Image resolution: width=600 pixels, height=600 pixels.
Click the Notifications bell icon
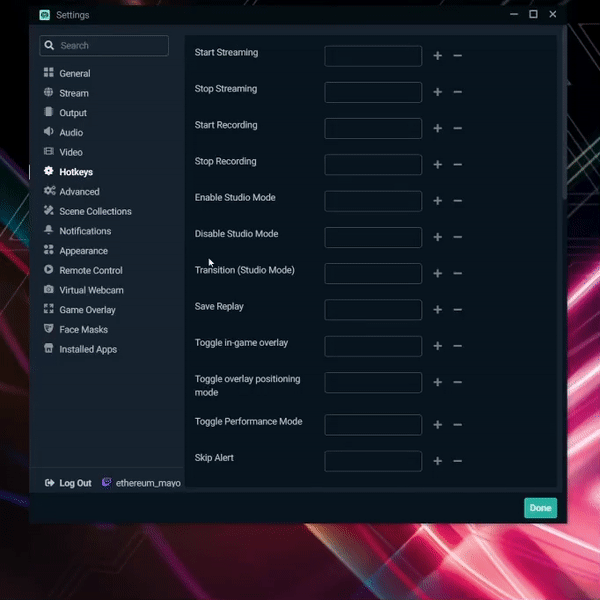click(49, 230)
